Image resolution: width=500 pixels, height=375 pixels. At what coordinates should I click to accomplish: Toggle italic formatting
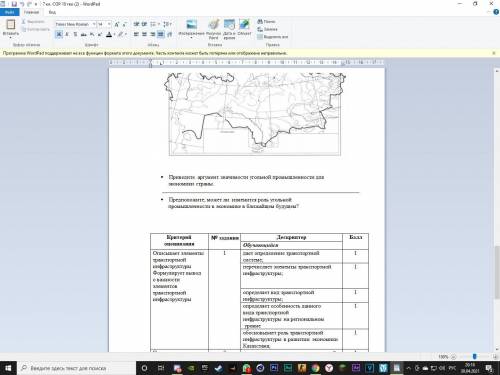[x=67, y=34]
